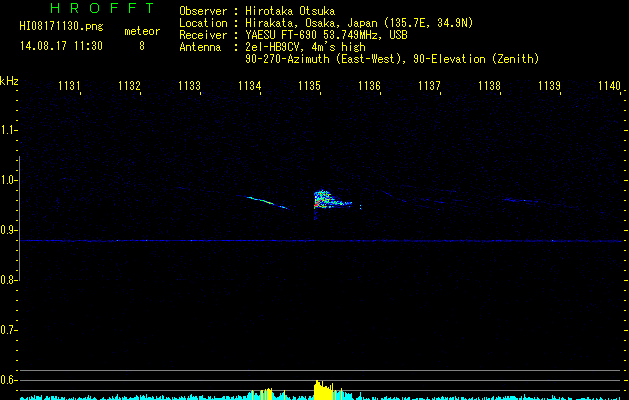629x400 pixels.
Task: Click the 1138 time axis label
Action: click(489, 85)
